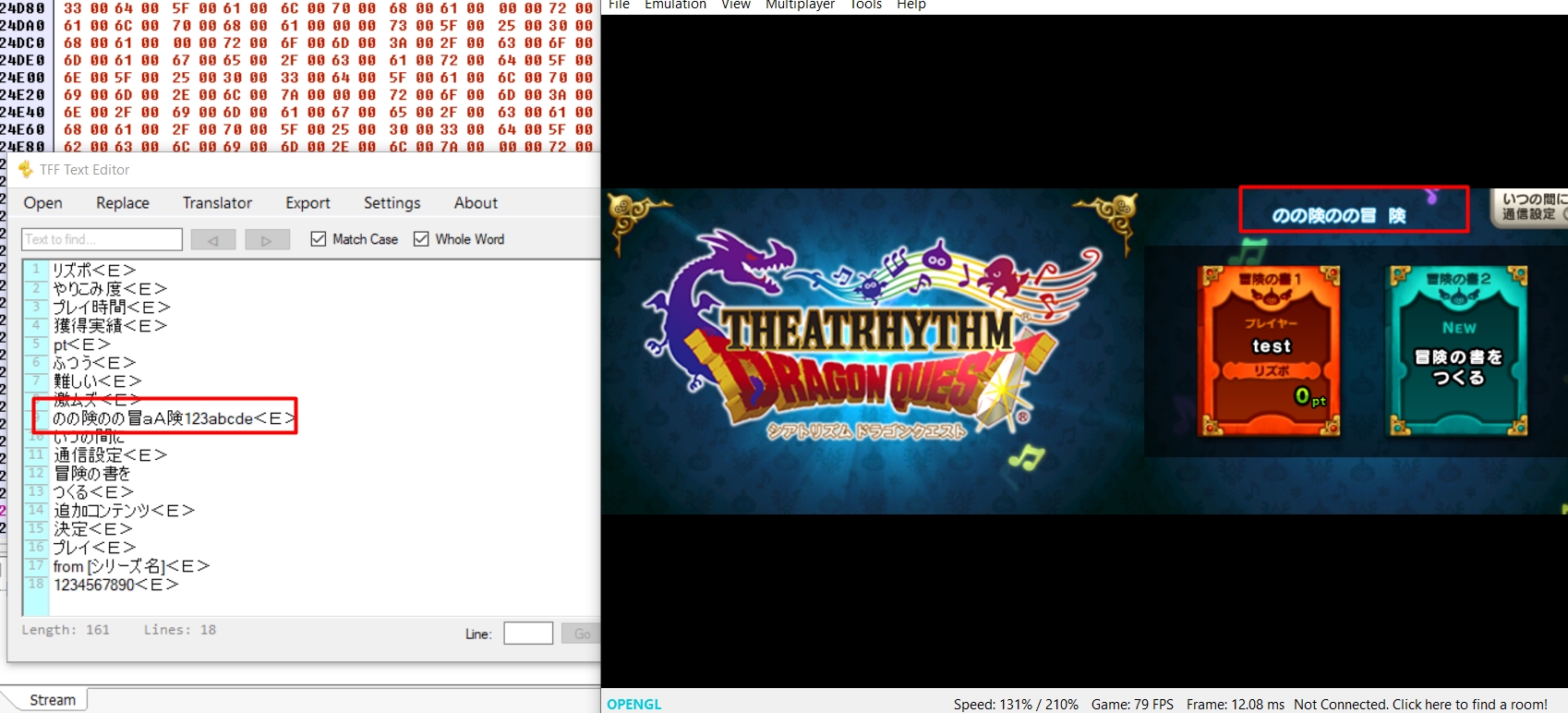Image resolution: width=1568 pixels, height=713 pixels.
Task: Select text line '追加コンテンツ<E>'
Action: pos(124,511)
